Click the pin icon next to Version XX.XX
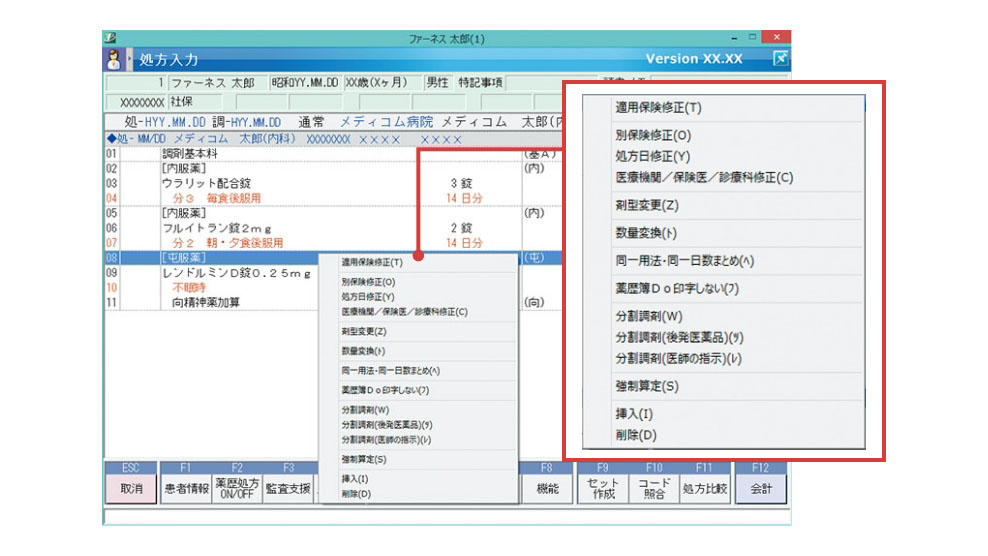The height and width of the screenshot is (556, 988). point(781,59)
